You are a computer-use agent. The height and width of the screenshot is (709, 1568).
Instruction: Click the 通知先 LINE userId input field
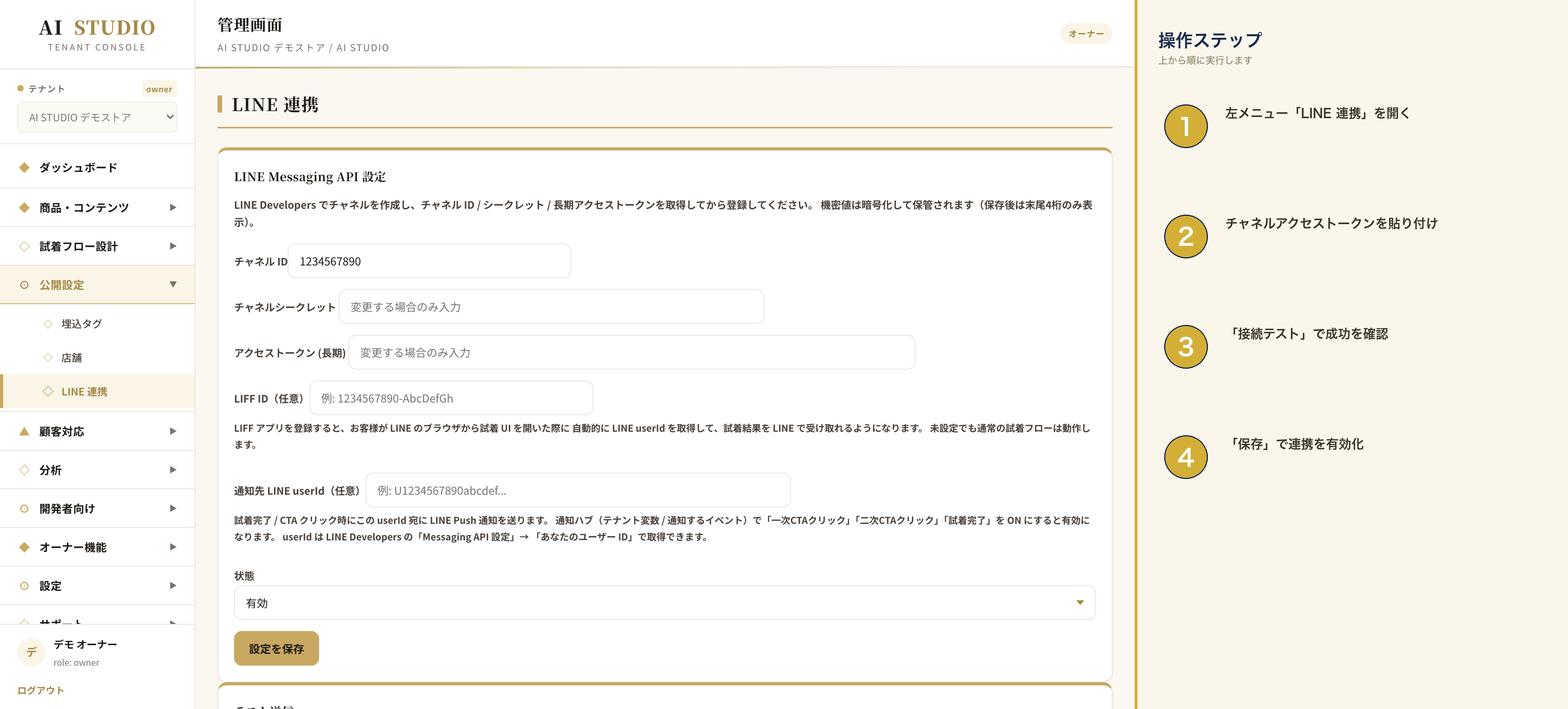578,490
